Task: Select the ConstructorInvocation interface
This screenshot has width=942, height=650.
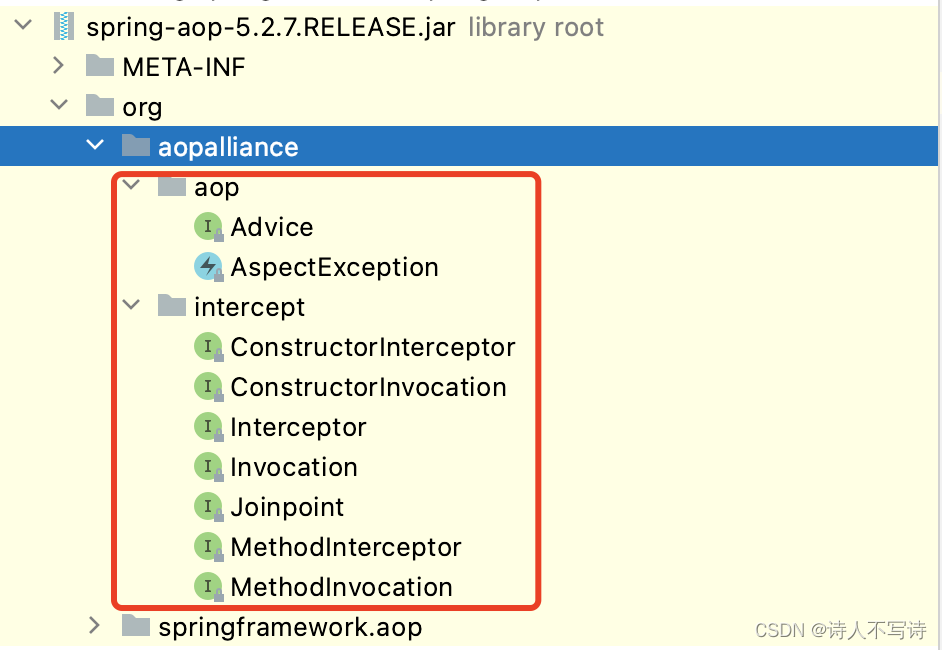Action: tap(366, 387)
